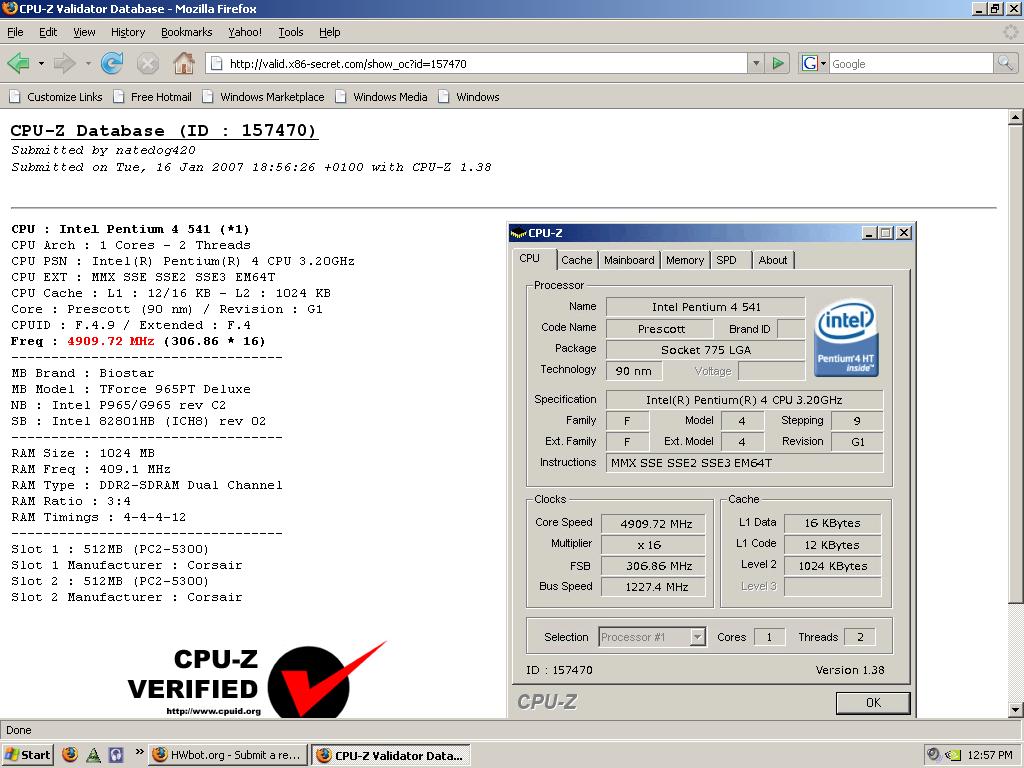Expand the Forward button history dropdown

click(88, 63)
